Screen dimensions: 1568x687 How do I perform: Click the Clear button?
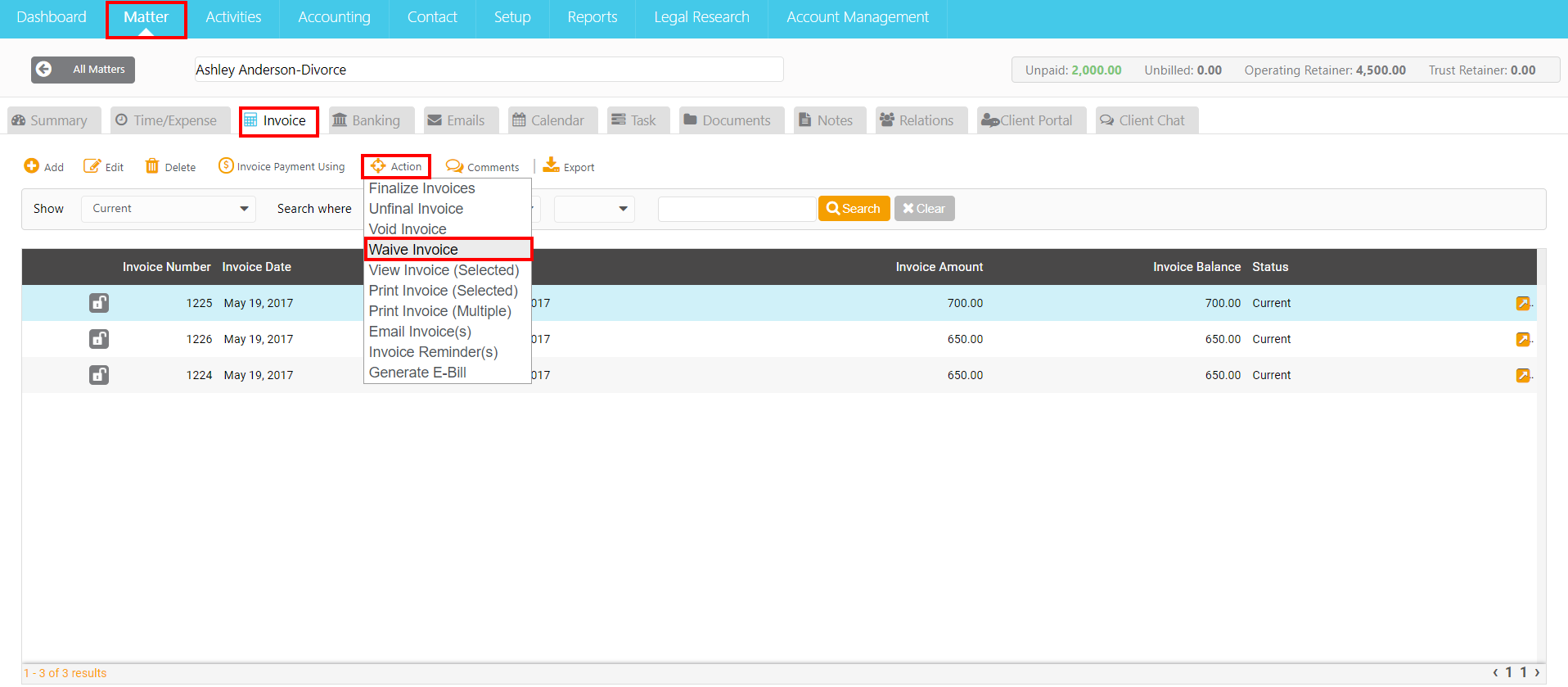click(924, 209)
